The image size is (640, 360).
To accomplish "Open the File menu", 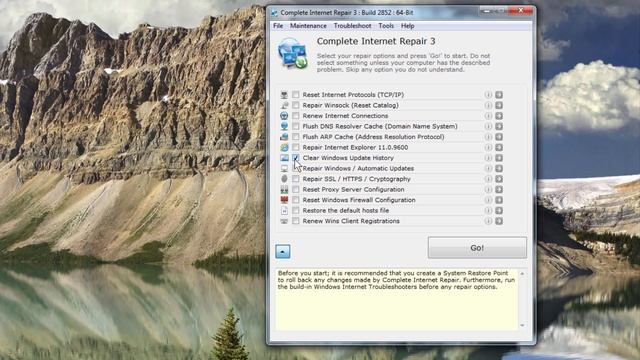I will (x=278, y=26).
